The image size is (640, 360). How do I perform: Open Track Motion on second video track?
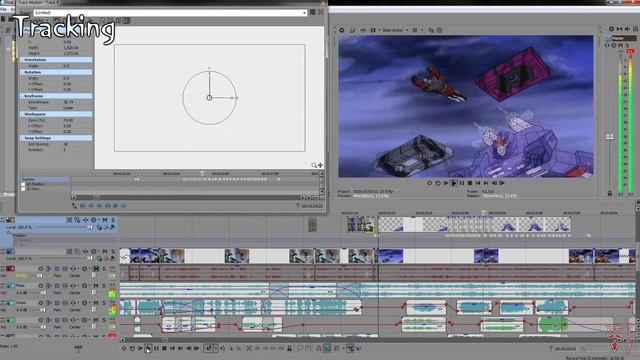(77, 251)
